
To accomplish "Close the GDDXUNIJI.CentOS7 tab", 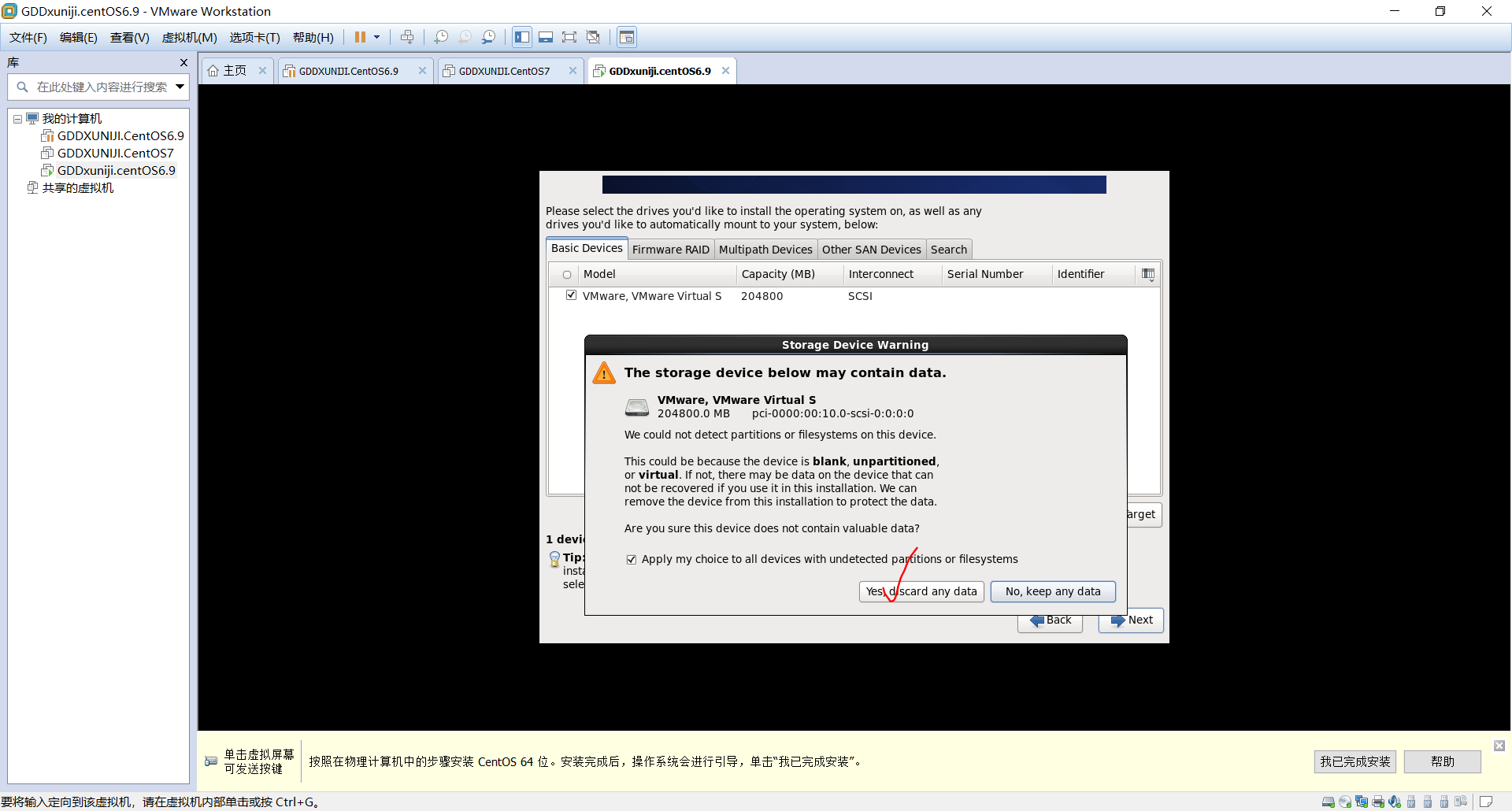I will pyautogui.click(x=573, y=71).
